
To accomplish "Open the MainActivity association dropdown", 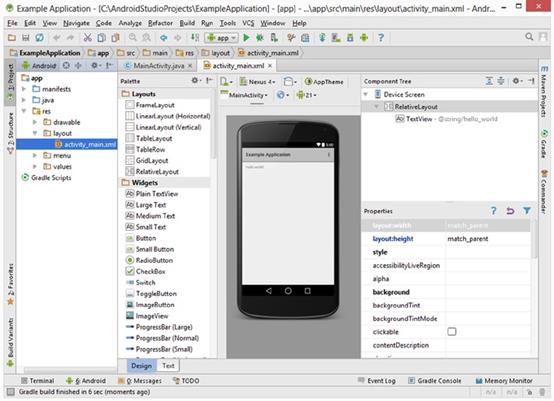I will (x=244, y=95).
